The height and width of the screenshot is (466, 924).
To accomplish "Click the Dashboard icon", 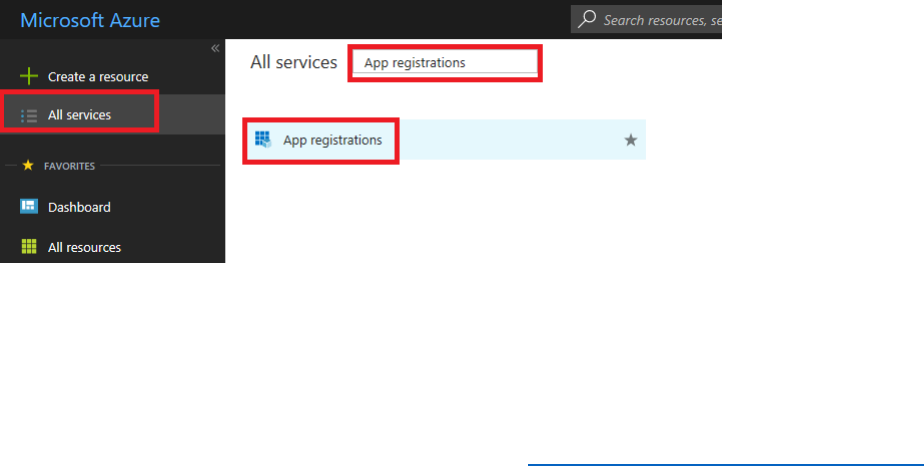I will tap(29, 206).
